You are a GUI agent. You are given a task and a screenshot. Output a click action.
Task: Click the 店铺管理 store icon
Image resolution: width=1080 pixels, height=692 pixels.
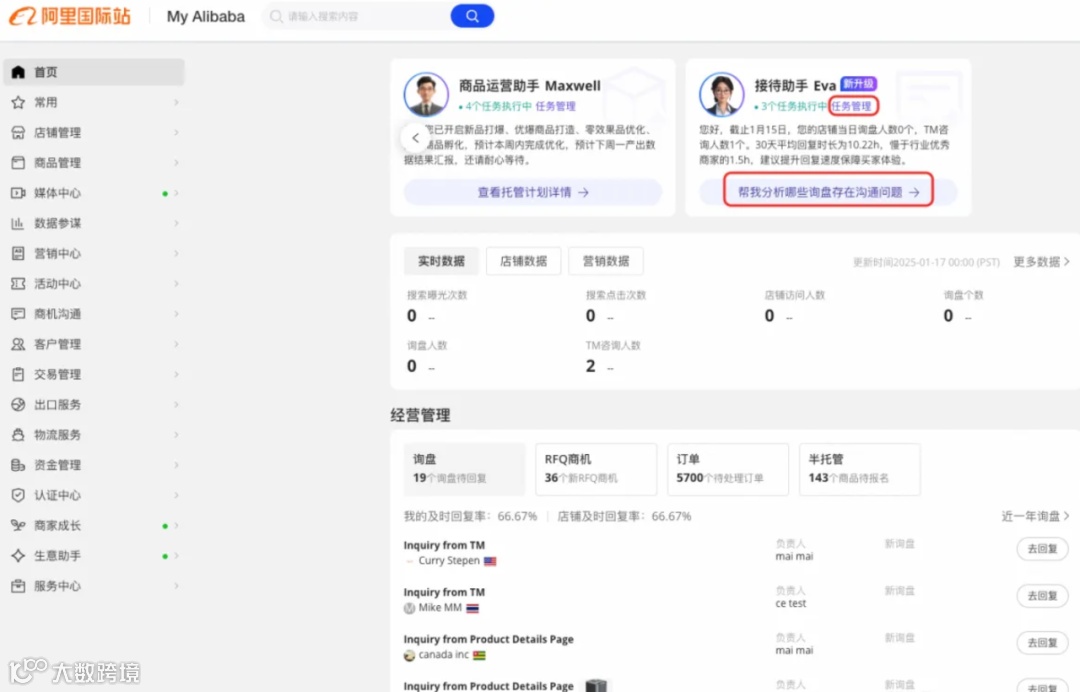pyautogui.click(x=19, y=132)
